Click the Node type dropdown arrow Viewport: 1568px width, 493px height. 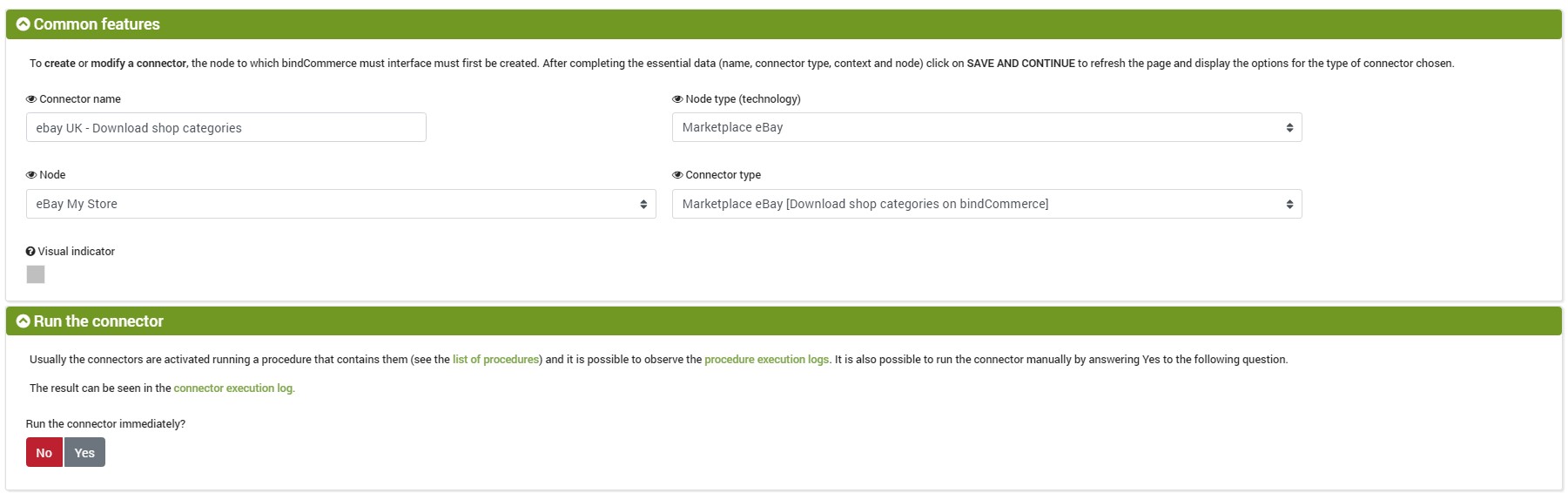[1289, 128]
